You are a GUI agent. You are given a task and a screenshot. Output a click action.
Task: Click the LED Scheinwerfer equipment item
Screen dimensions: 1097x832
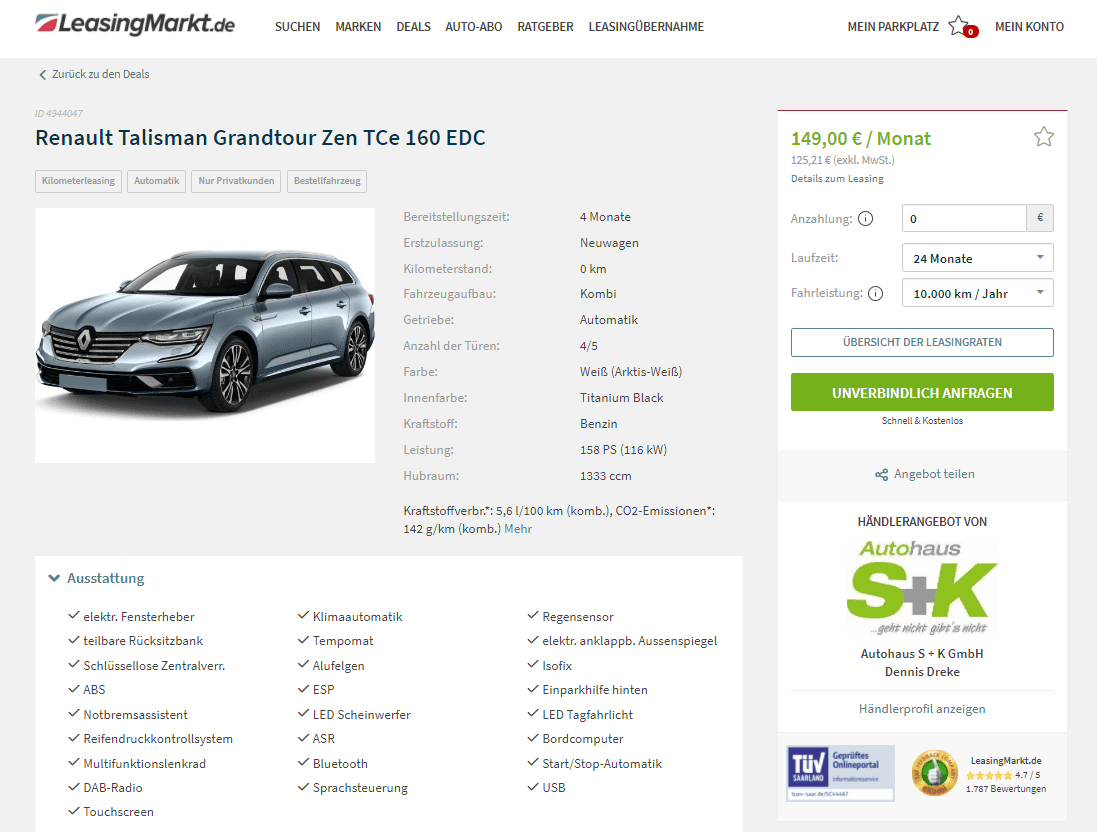pos(362,714)
